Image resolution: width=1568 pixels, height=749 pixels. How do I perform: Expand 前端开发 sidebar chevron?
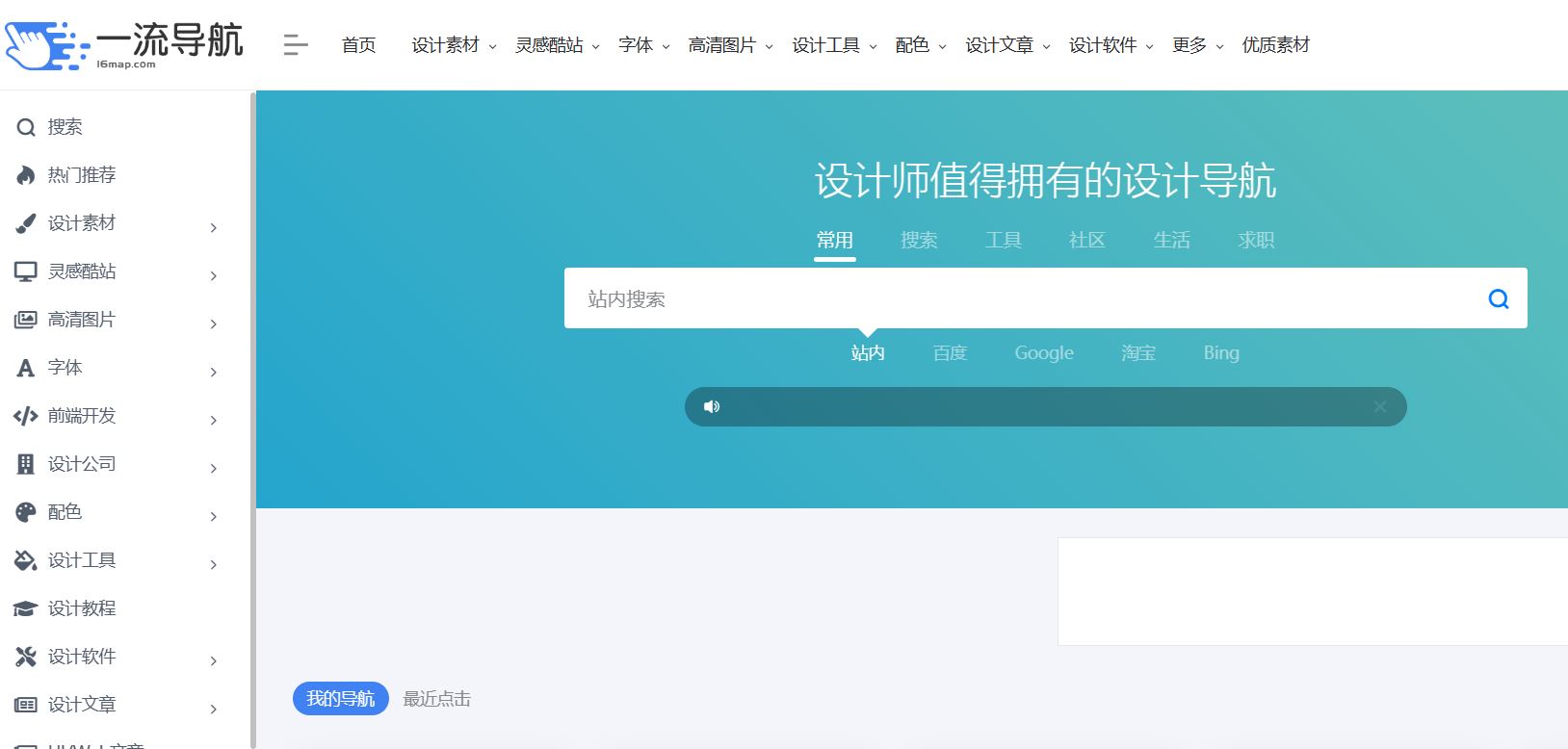214,420
